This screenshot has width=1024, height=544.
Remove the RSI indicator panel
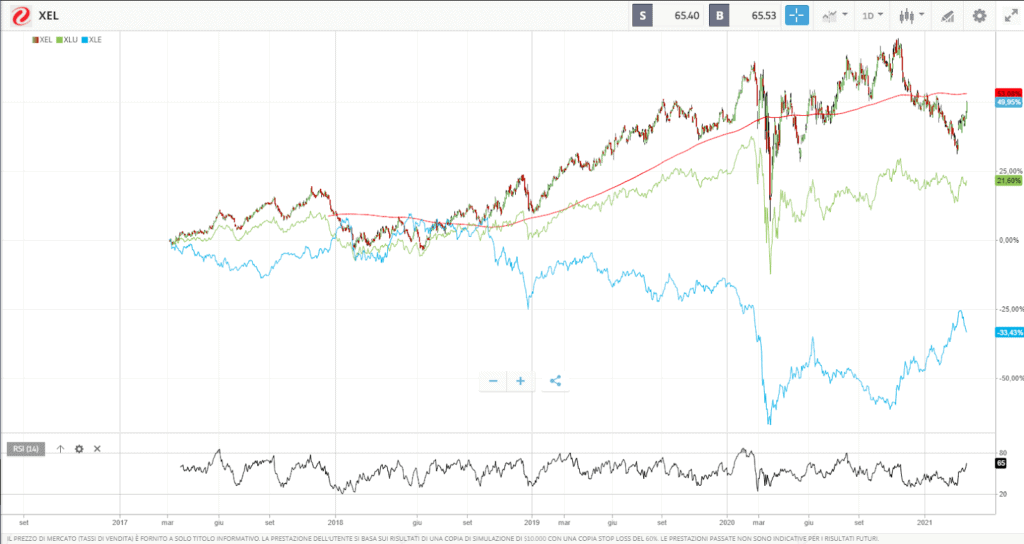[97, 449]
